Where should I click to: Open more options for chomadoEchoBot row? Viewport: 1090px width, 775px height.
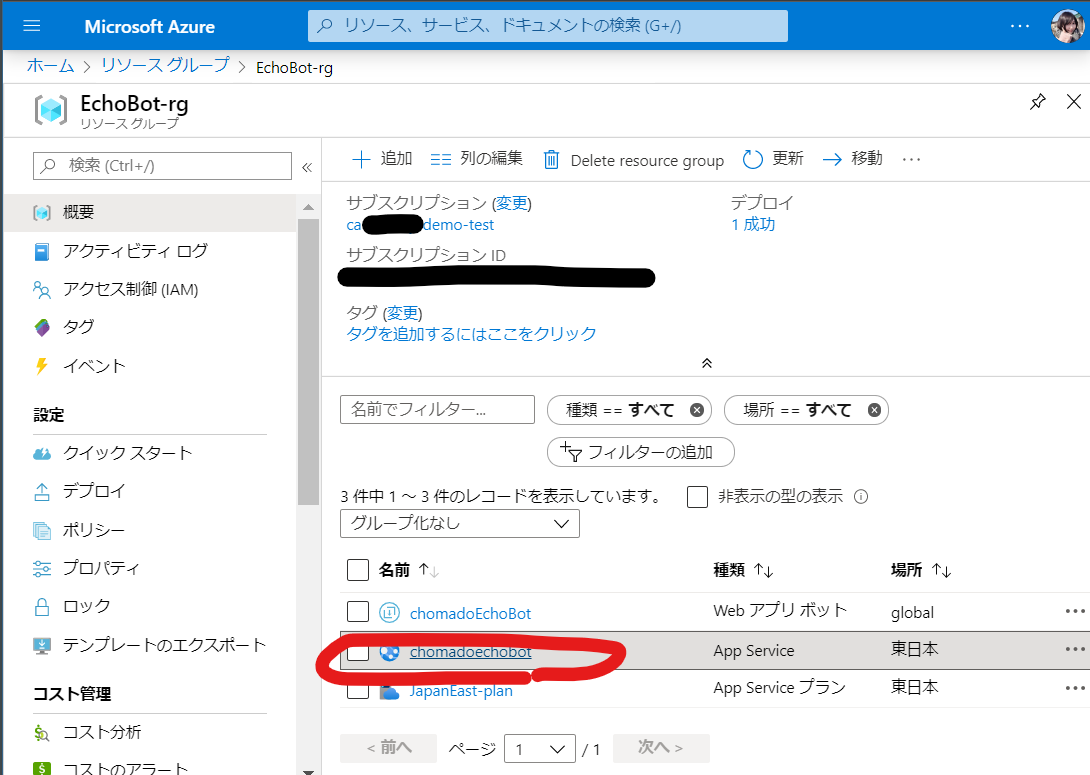tap(1075, 611)
